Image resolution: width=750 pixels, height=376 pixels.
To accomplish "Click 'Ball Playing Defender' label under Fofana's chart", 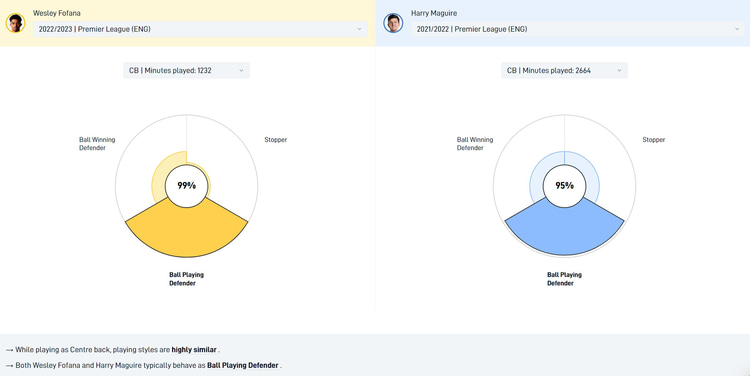I will coord(187,279).
